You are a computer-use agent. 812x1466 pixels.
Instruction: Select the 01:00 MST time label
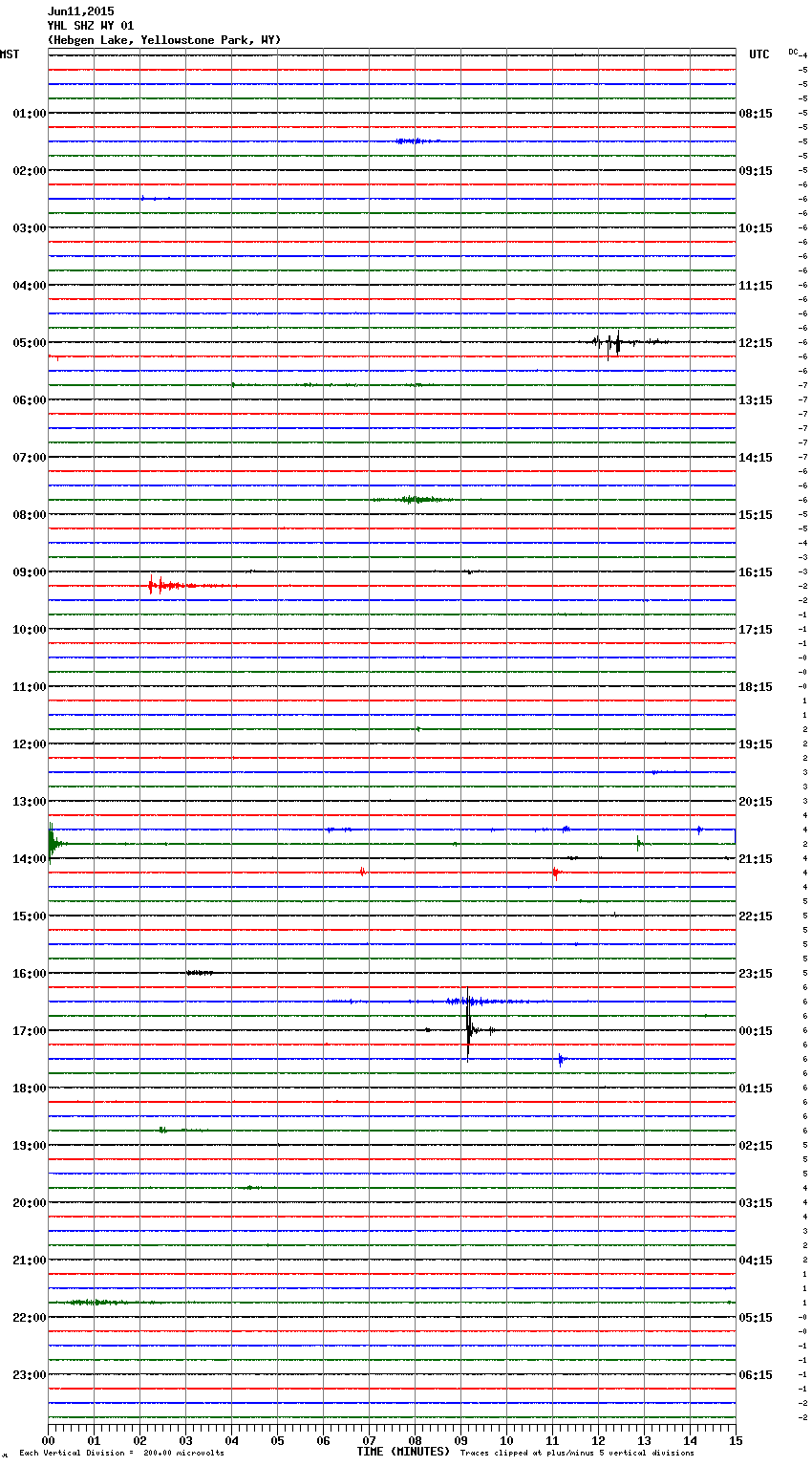tap(30, 114)
